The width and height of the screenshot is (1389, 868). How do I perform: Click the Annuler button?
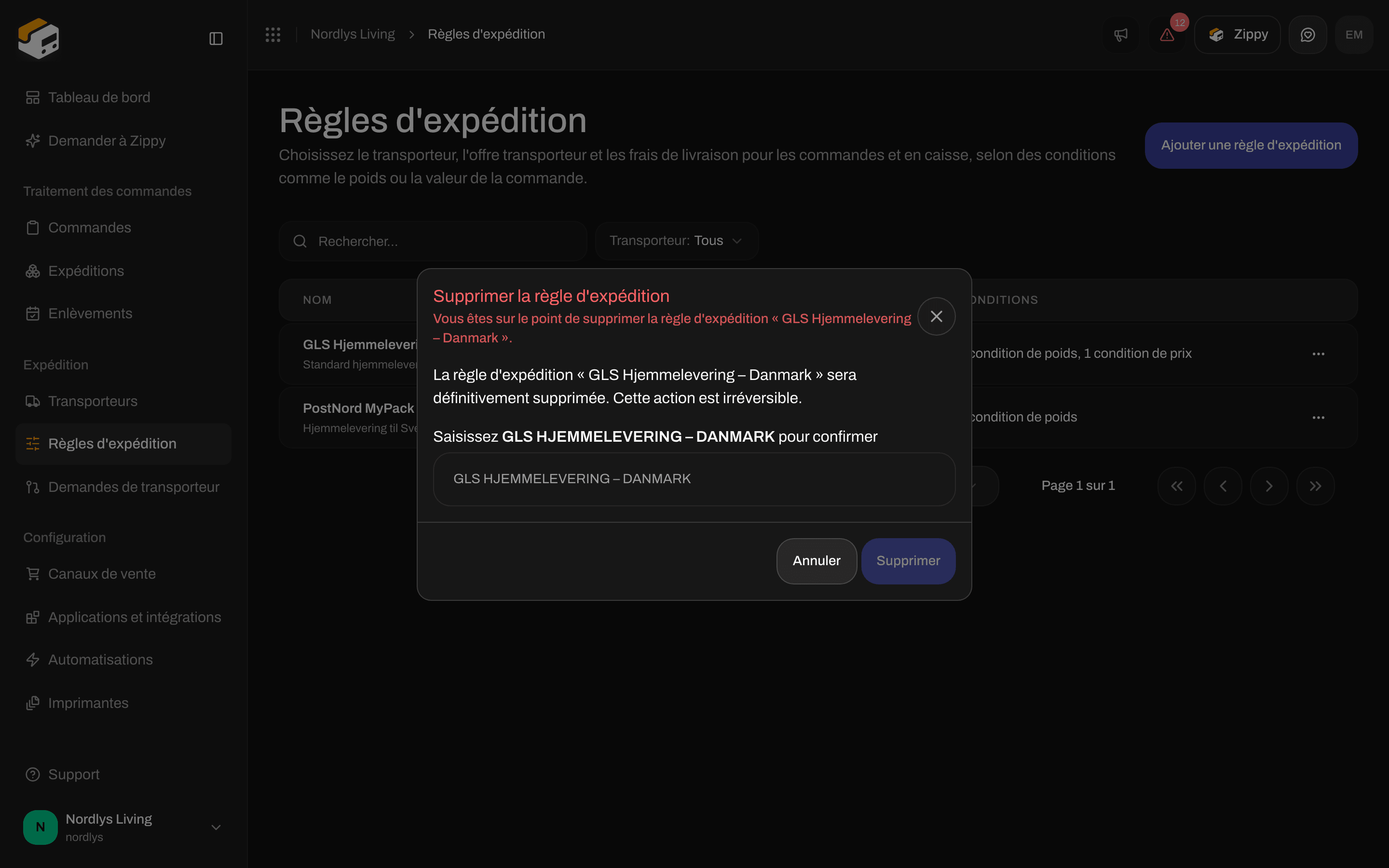(x=816, y=561)
